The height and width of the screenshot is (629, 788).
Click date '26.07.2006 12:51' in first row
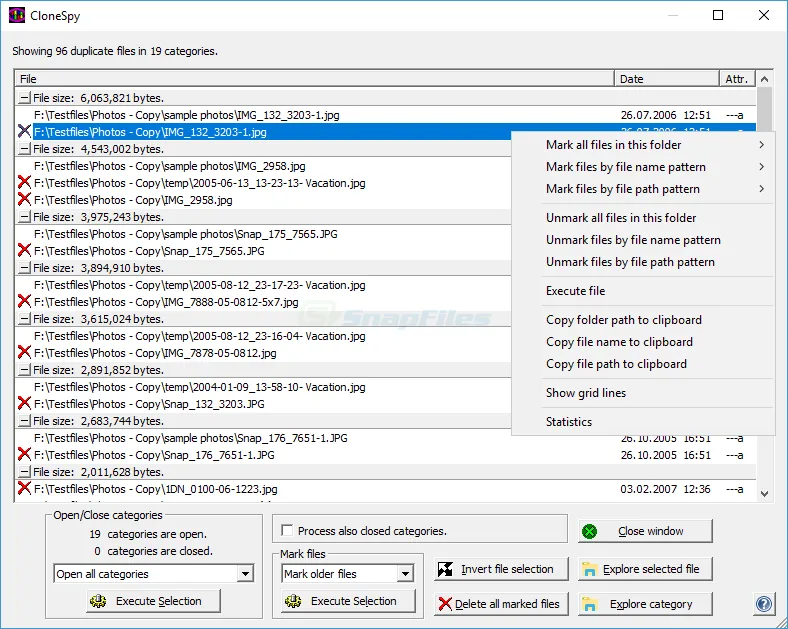tap(665, 115)
